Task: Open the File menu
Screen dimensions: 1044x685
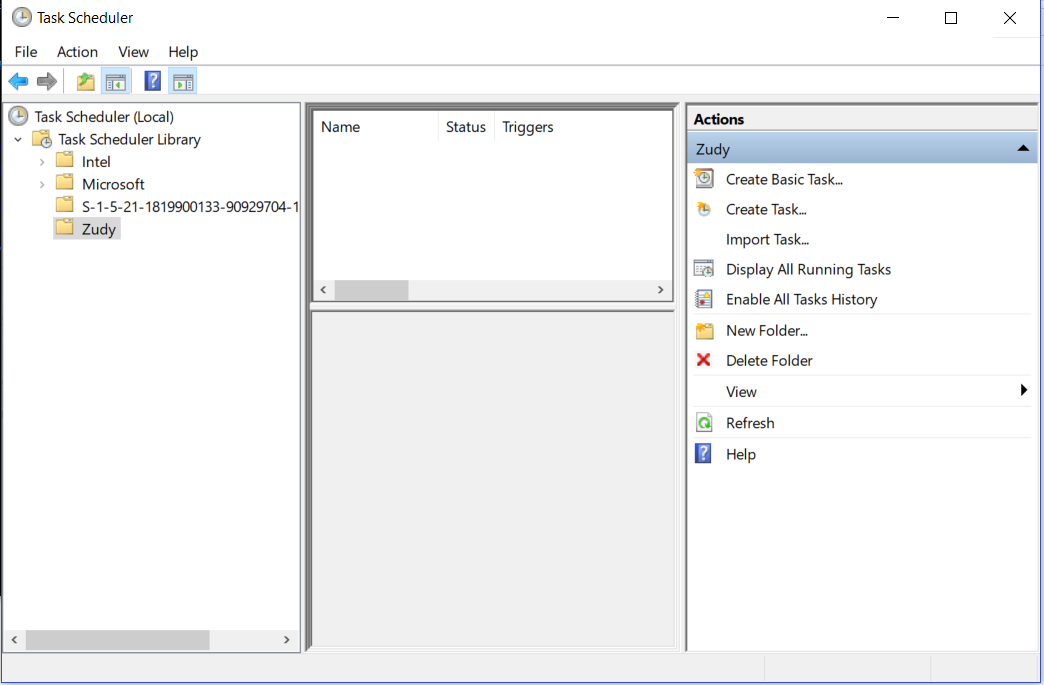Action: tap(26, 52)
